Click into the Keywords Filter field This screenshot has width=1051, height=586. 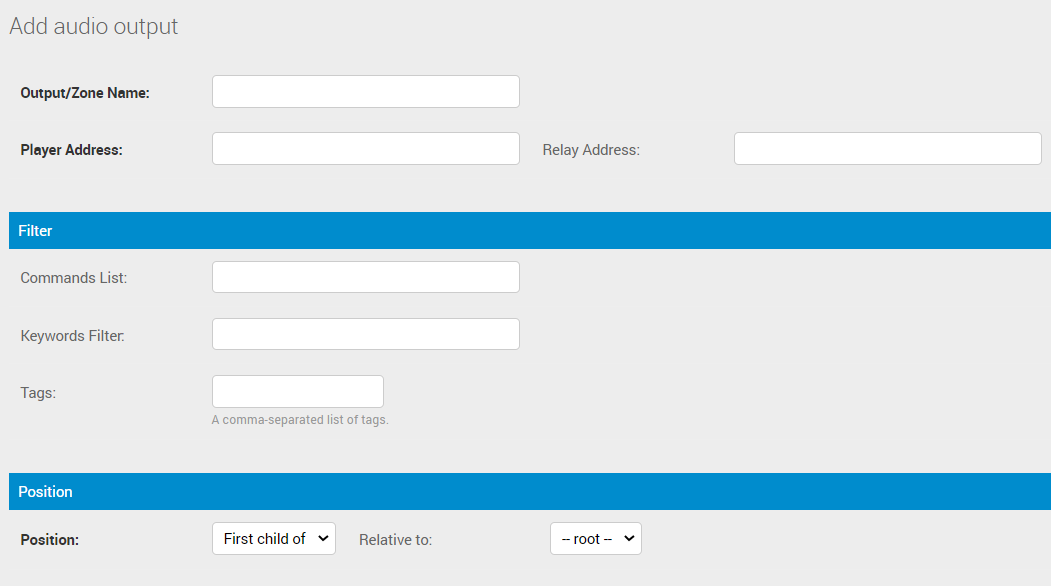[365, 334]
